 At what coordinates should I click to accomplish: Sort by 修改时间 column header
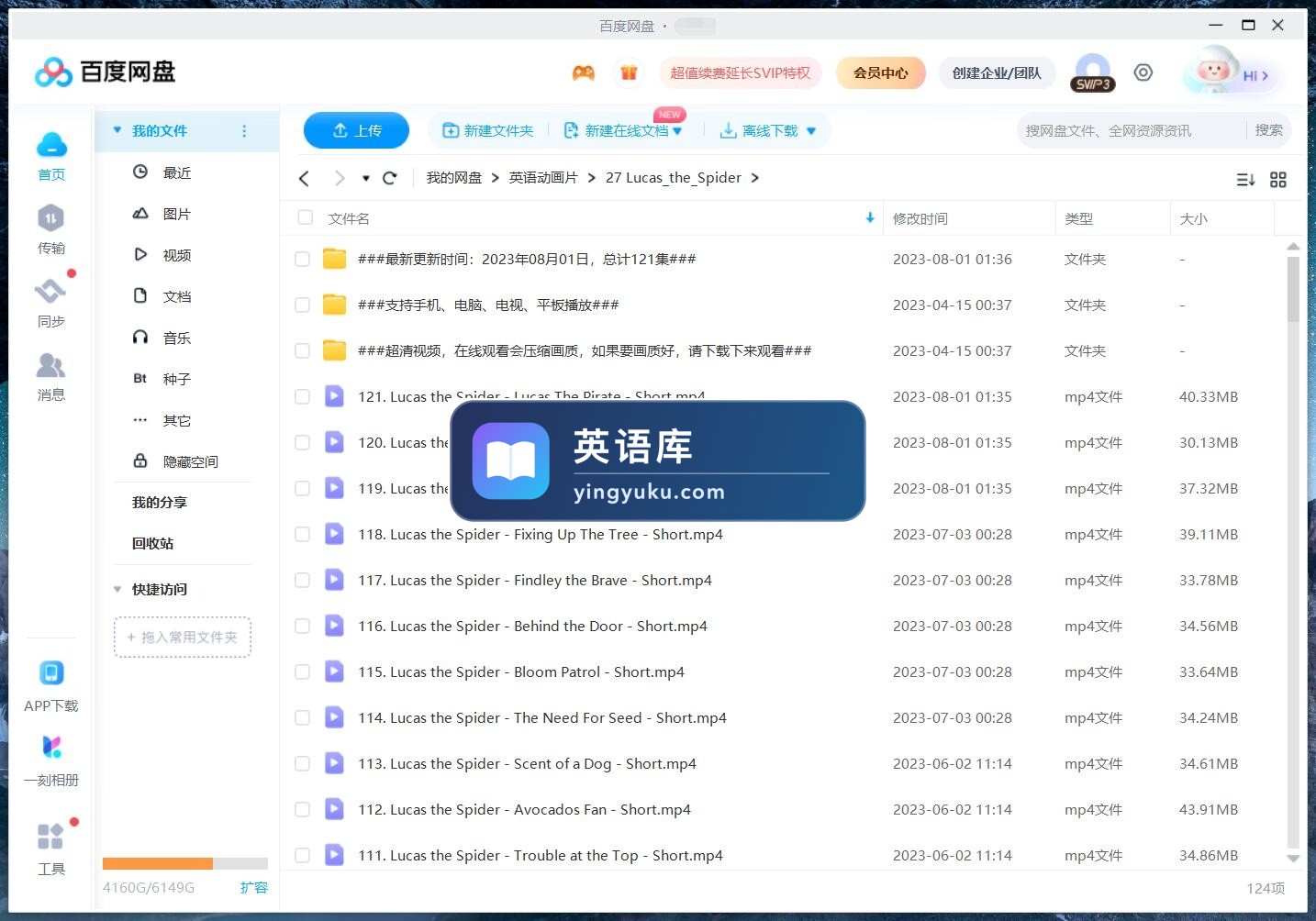[x=920, y=218]
